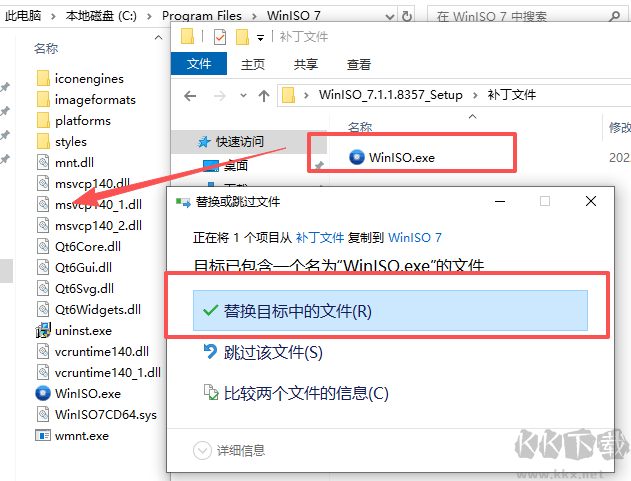The width and height of the screenshot is (631, 481).
Task: Expand 详细信息 details in the replace dialog
Action: pos(202,450)
